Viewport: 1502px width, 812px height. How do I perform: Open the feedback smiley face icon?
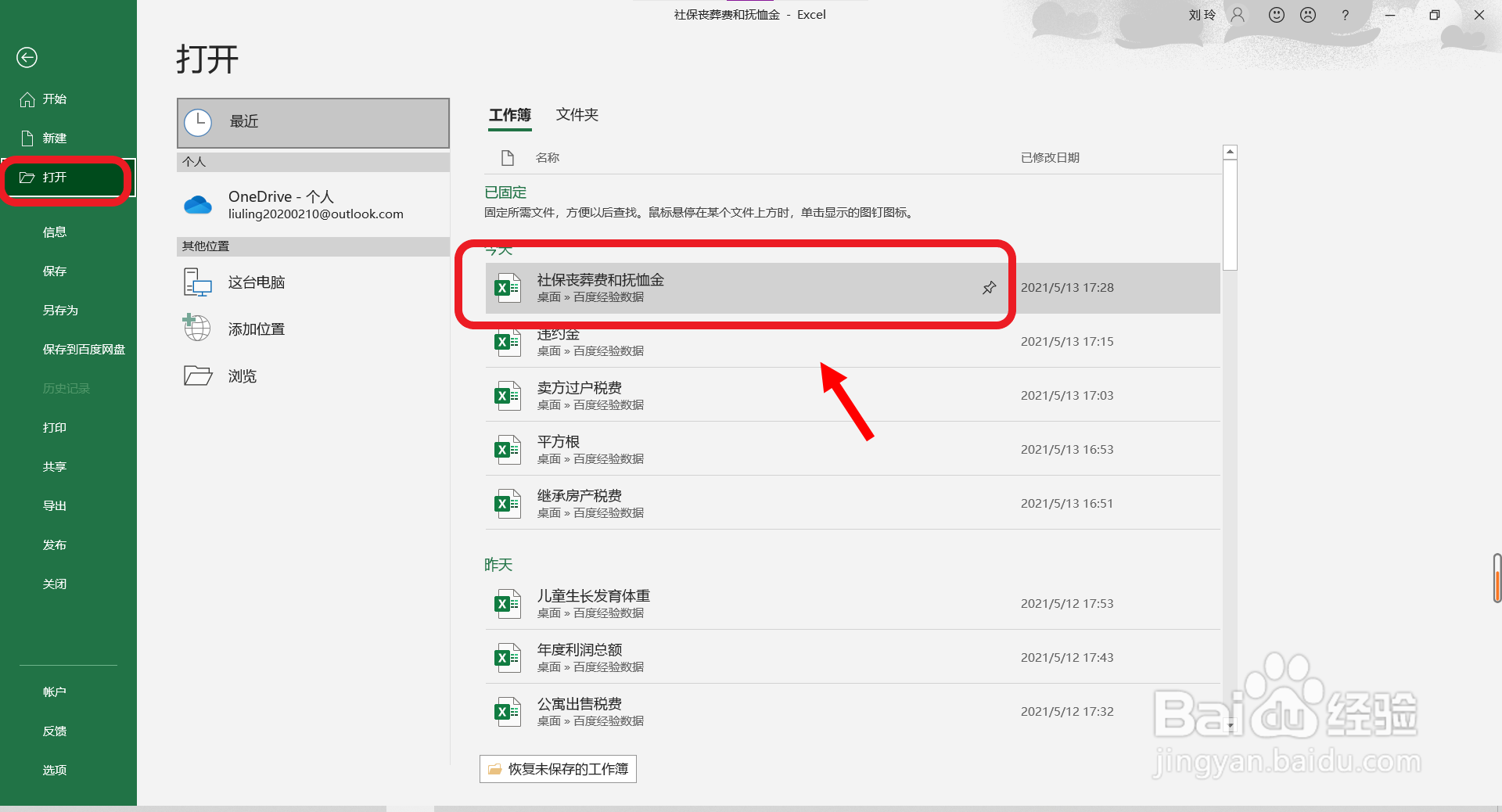pyautogui.click(x=1276, y=15)
